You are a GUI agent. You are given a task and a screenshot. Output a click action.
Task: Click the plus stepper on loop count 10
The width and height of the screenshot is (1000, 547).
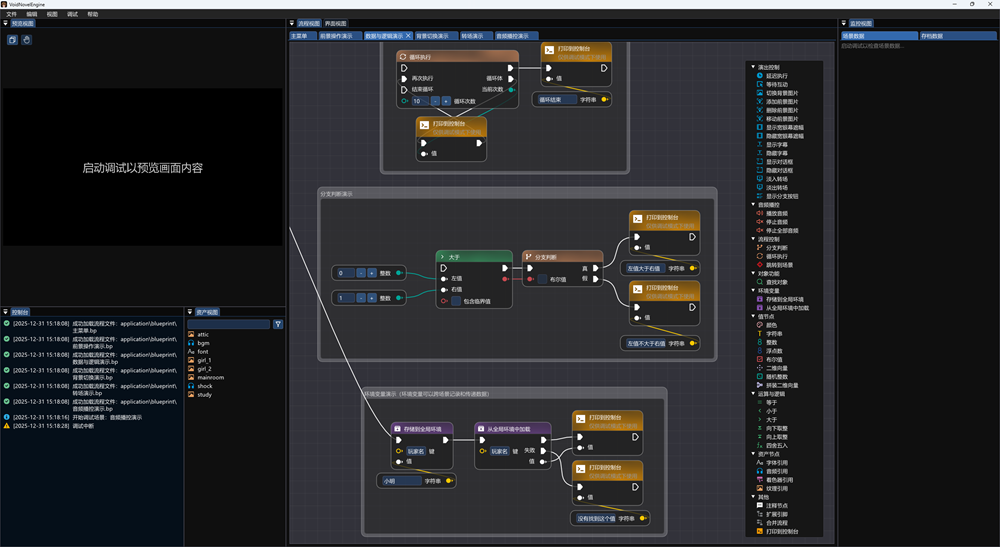(x=446, y=101)
